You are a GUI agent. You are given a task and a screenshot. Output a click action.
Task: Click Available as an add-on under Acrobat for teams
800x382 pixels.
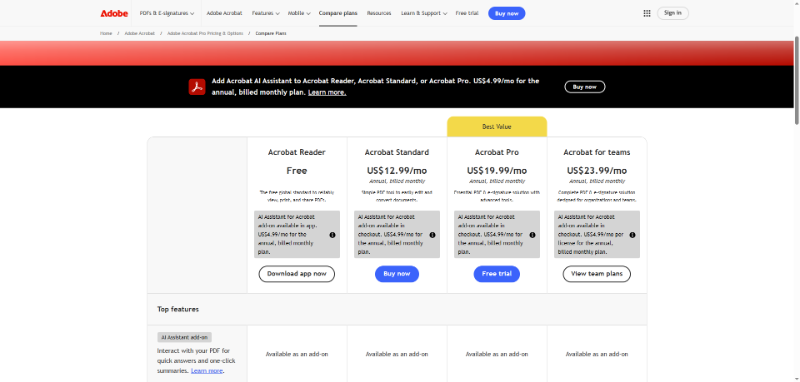(x=597, y=354)
